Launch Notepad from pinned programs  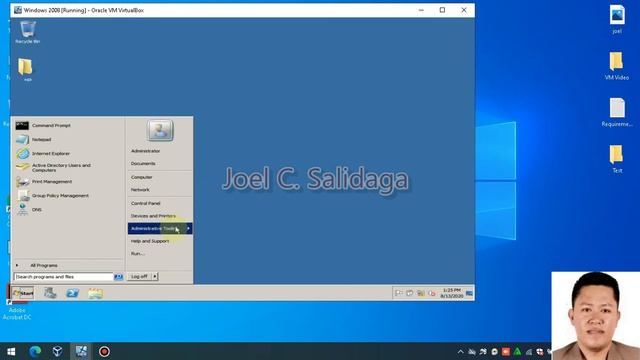pos(67,140)
